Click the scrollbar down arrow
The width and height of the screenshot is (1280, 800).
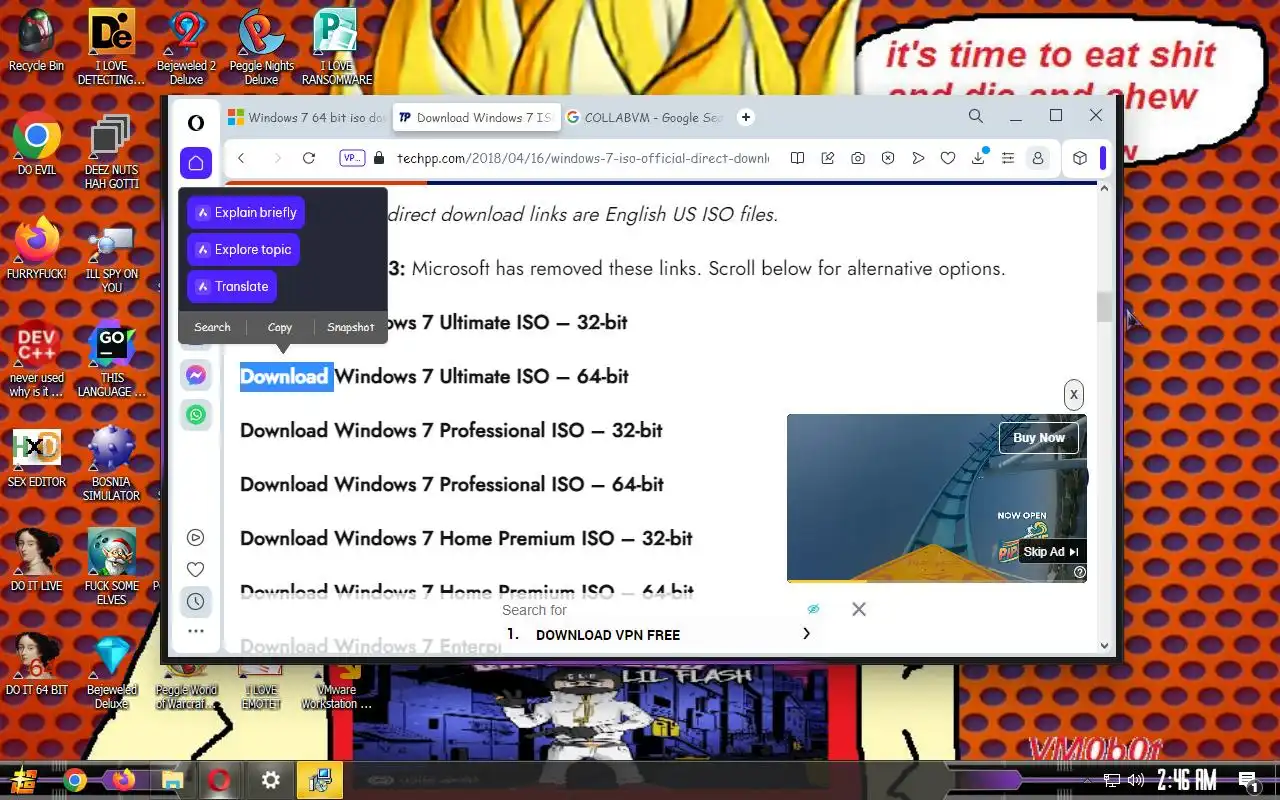tap(1104, 646)
